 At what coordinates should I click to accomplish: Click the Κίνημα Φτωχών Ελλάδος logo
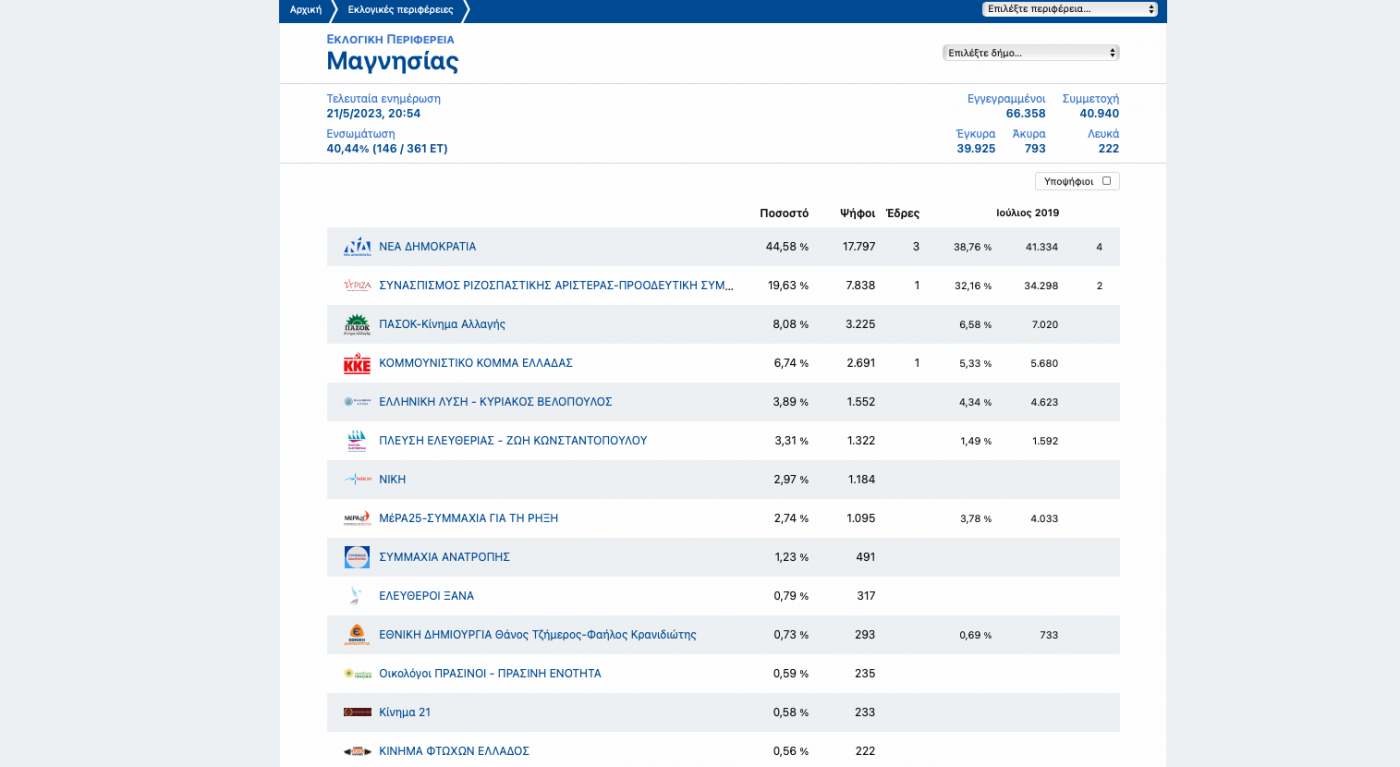[357, 751]
